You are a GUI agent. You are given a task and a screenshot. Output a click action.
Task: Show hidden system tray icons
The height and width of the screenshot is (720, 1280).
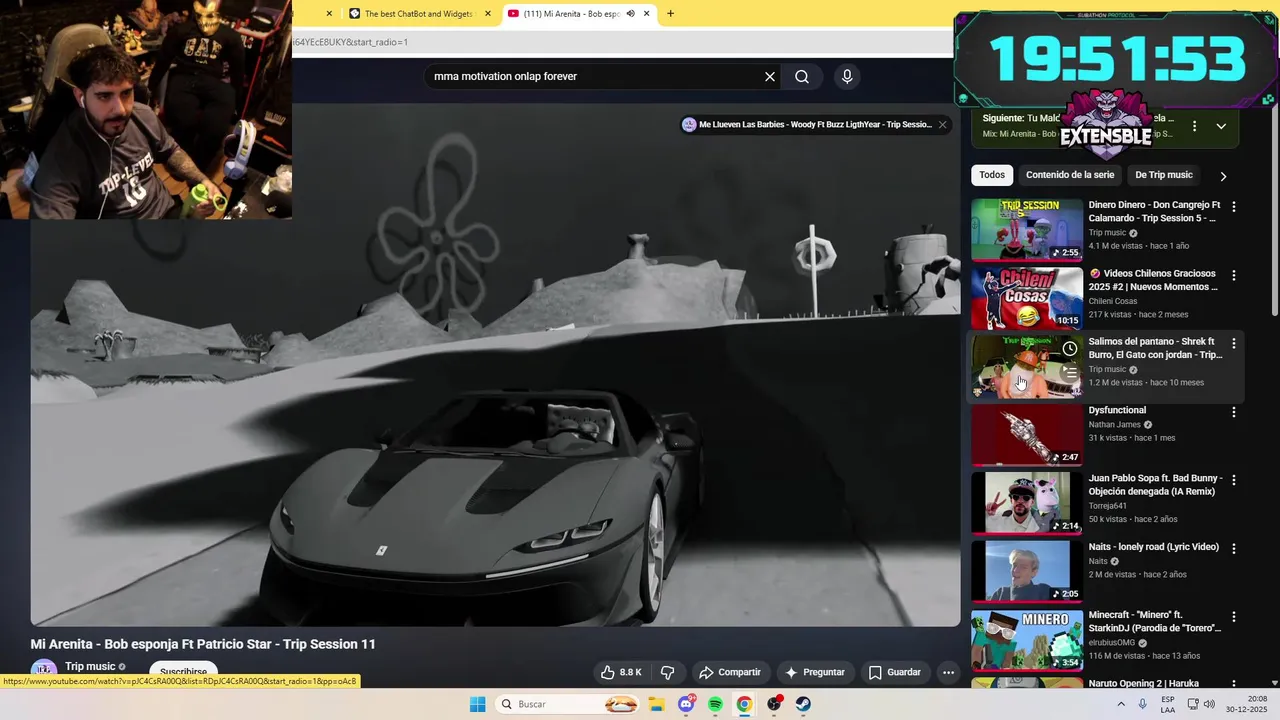1121,704
